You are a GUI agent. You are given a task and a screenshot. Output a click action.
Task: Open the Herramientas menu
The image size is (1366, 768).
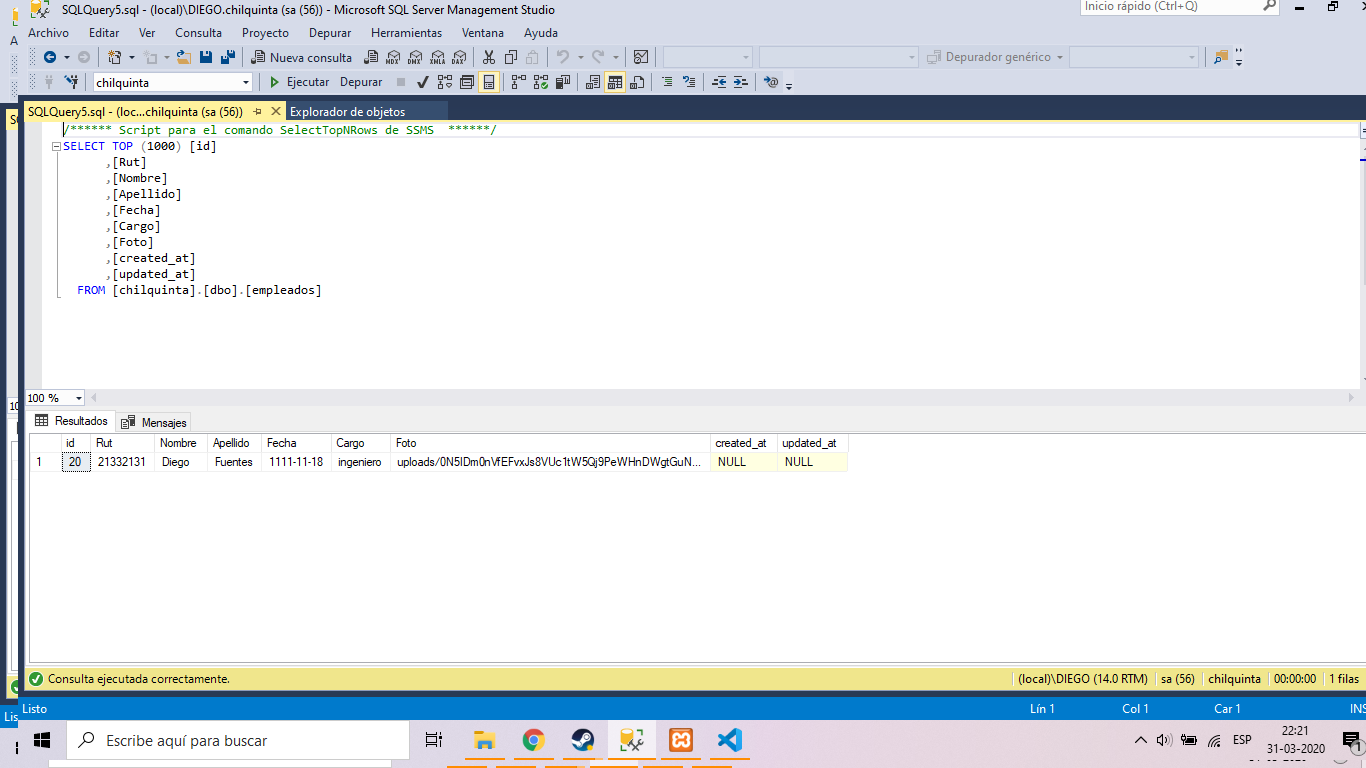(x=406, y=33)
